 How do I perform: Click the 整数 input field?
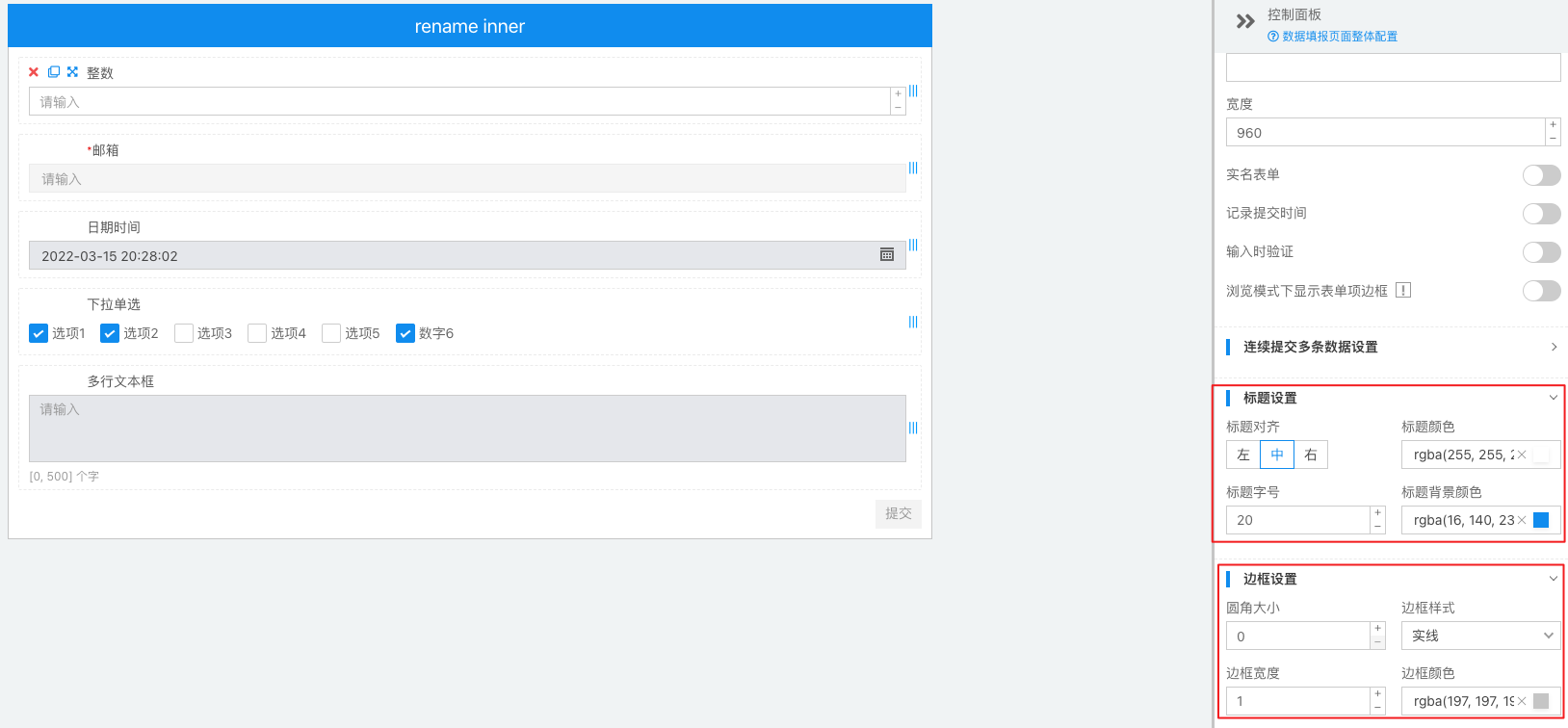tap(460, 101)
